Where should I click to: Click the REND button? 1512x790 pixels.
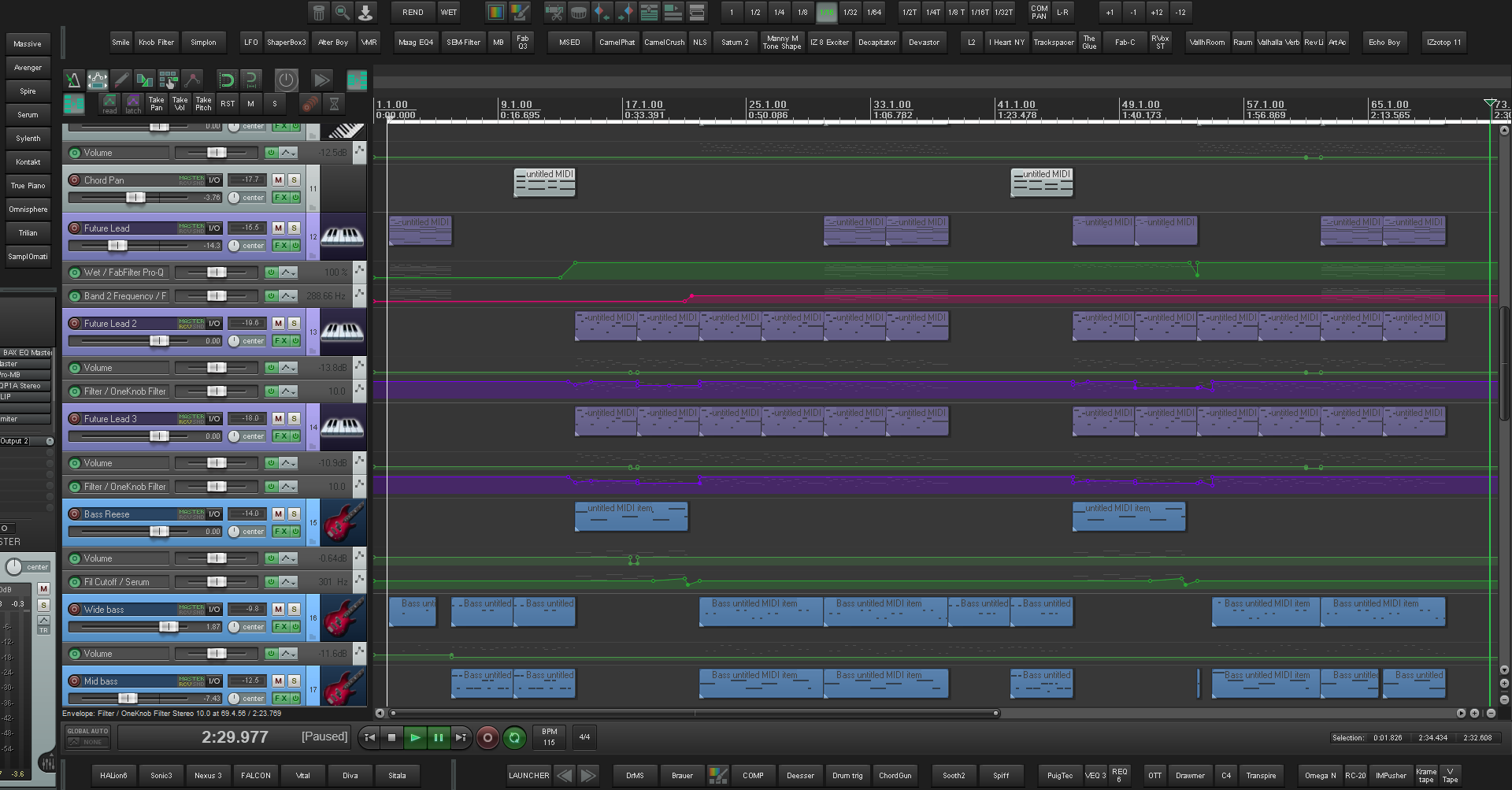pyautogui.click(x=413, y=12)
